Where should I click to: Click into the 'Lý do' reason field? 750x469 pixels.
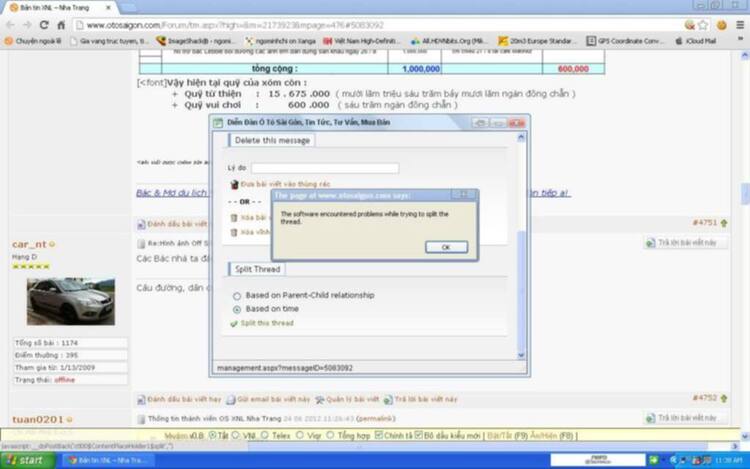pyautogui.click(x=325, y=168)
